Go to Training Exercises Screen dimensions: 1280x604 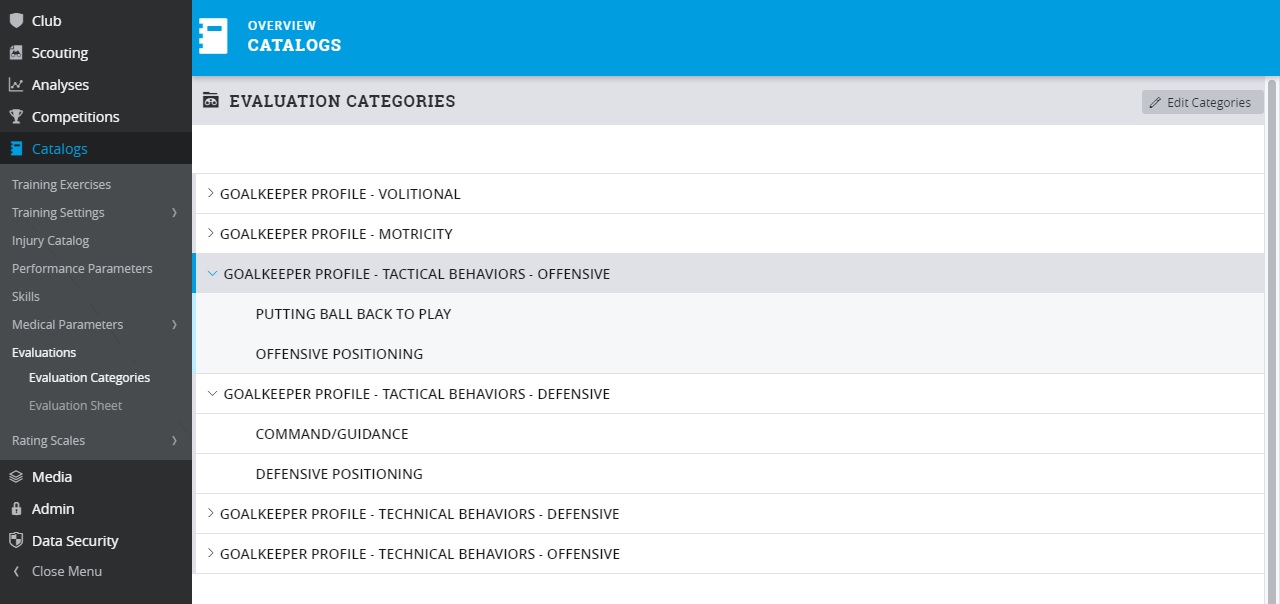coord(61,185)
